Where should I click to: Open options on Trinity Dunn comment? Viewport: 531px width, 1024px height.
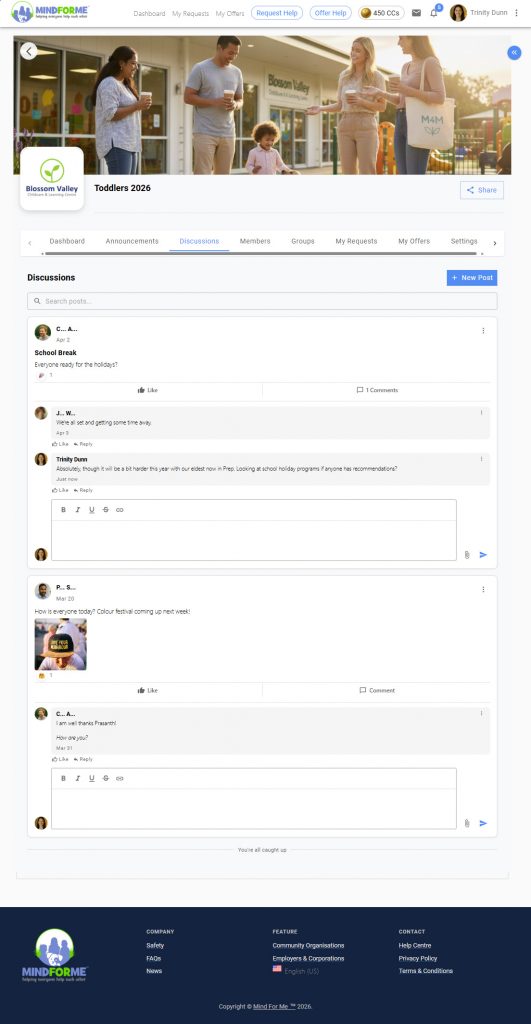(481, 459)
